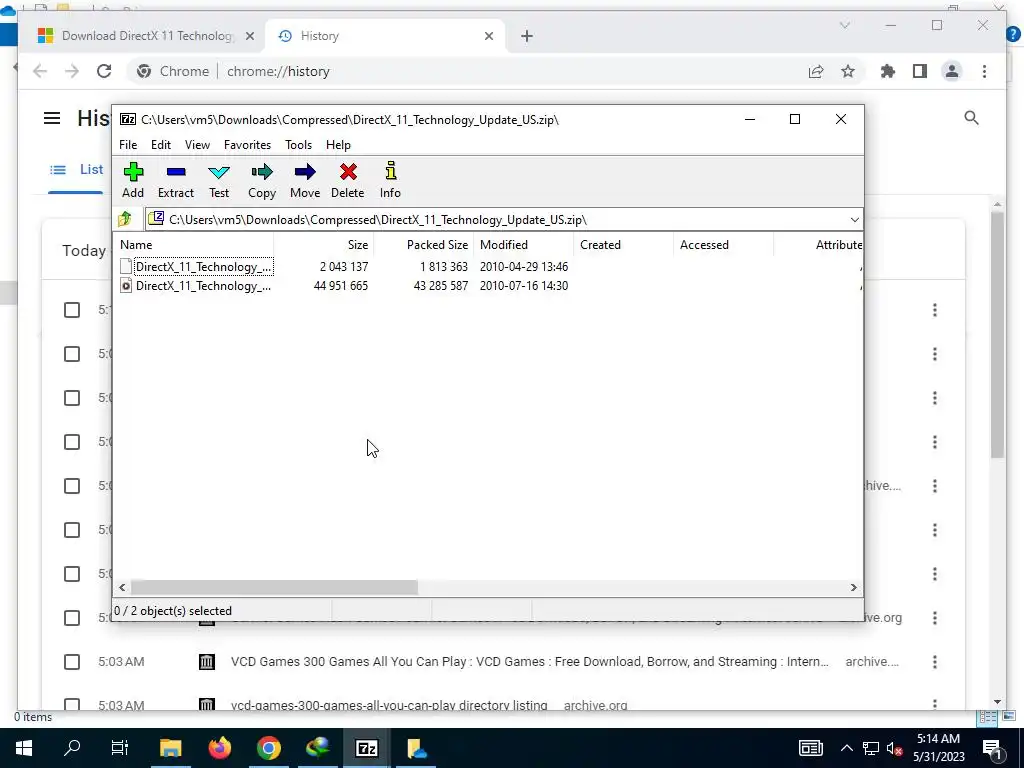The width and height of the screenshot is (1024, 768).
Task: Launch Firefox from the taskbar
Action: (x=219, y=748)
